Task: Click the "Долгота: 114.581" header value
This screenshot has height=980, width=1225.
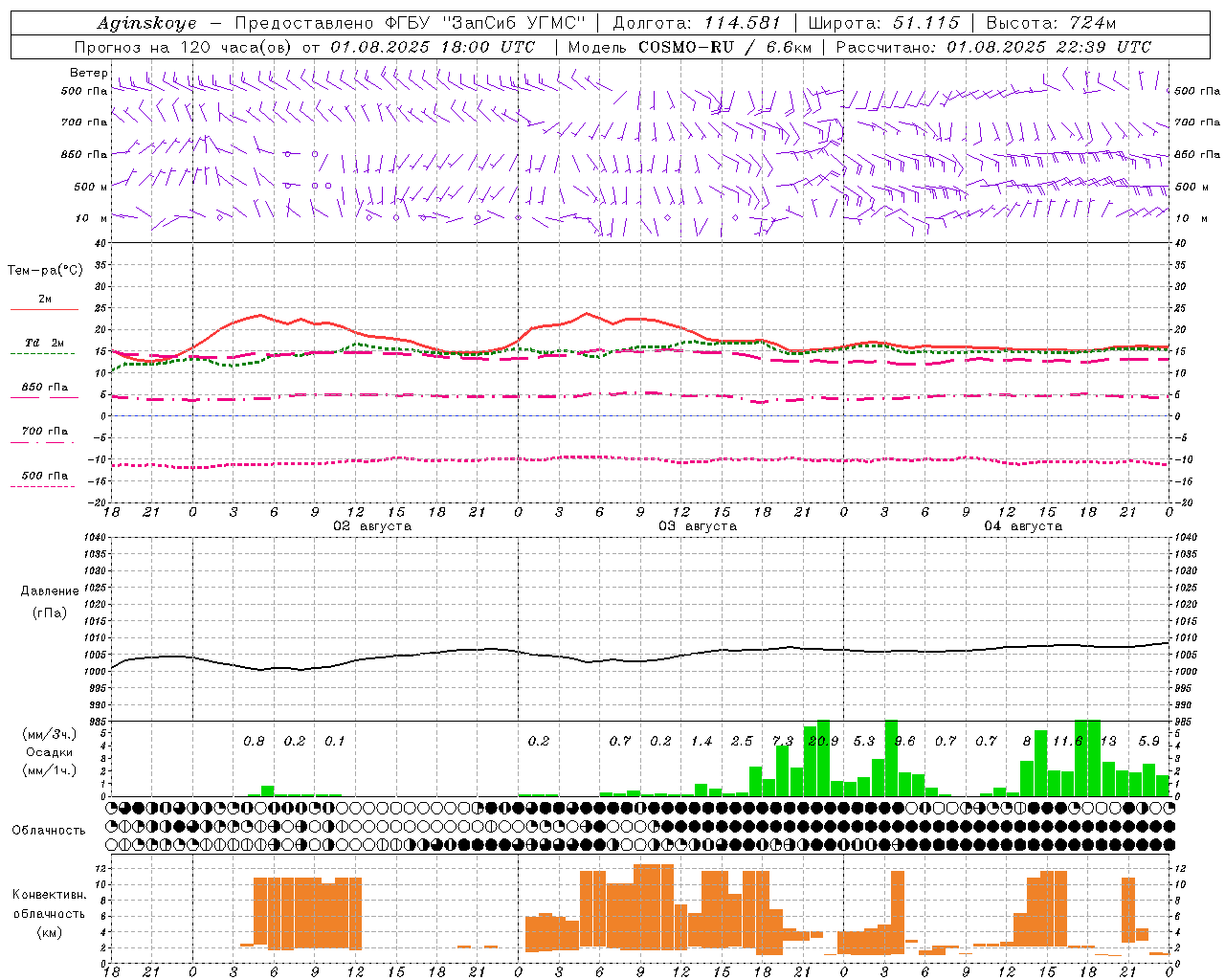Action: (x=697, y=23)
